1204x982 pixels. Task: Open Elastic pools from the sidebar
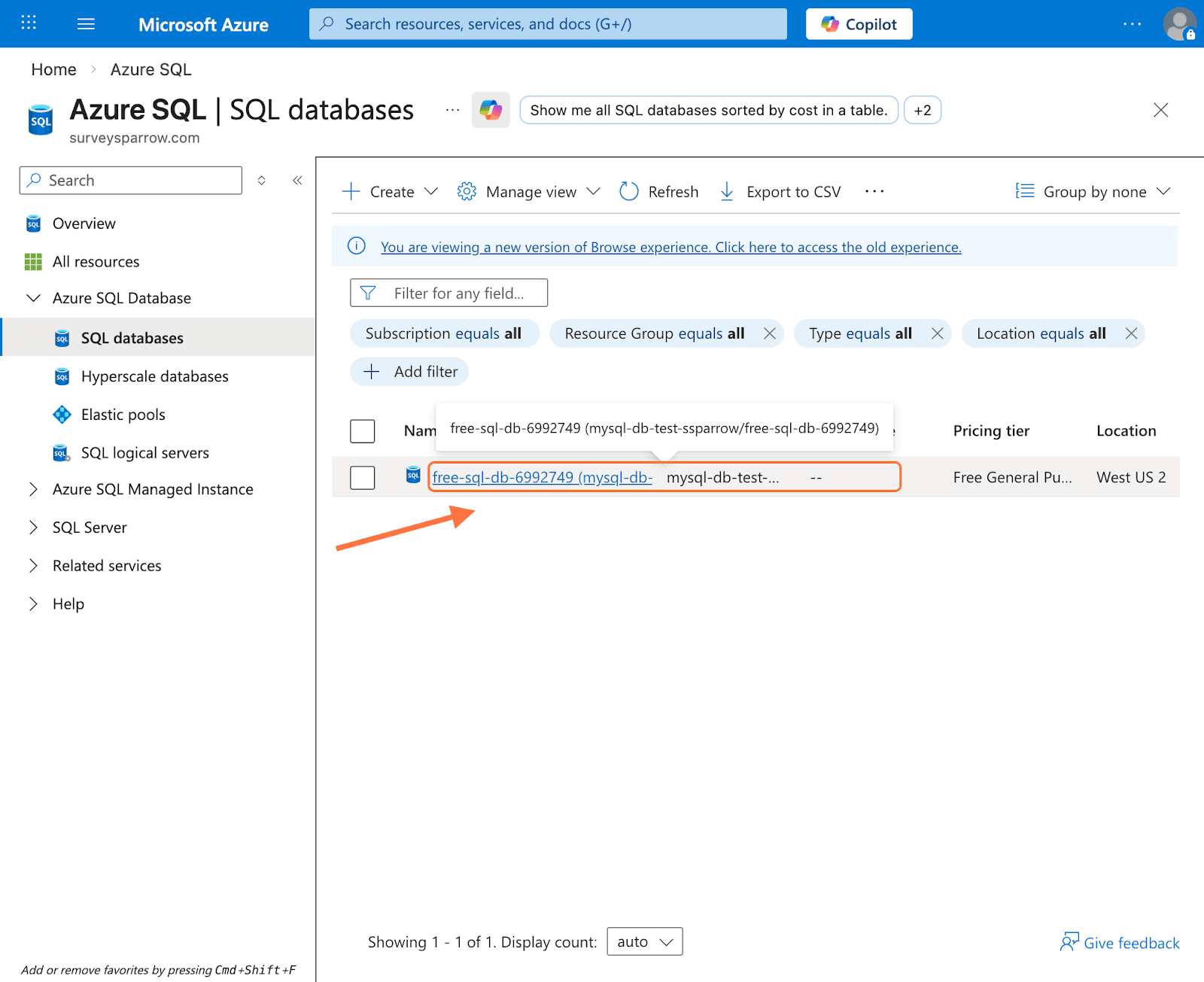pyautogui.click(x=123, y=415)
